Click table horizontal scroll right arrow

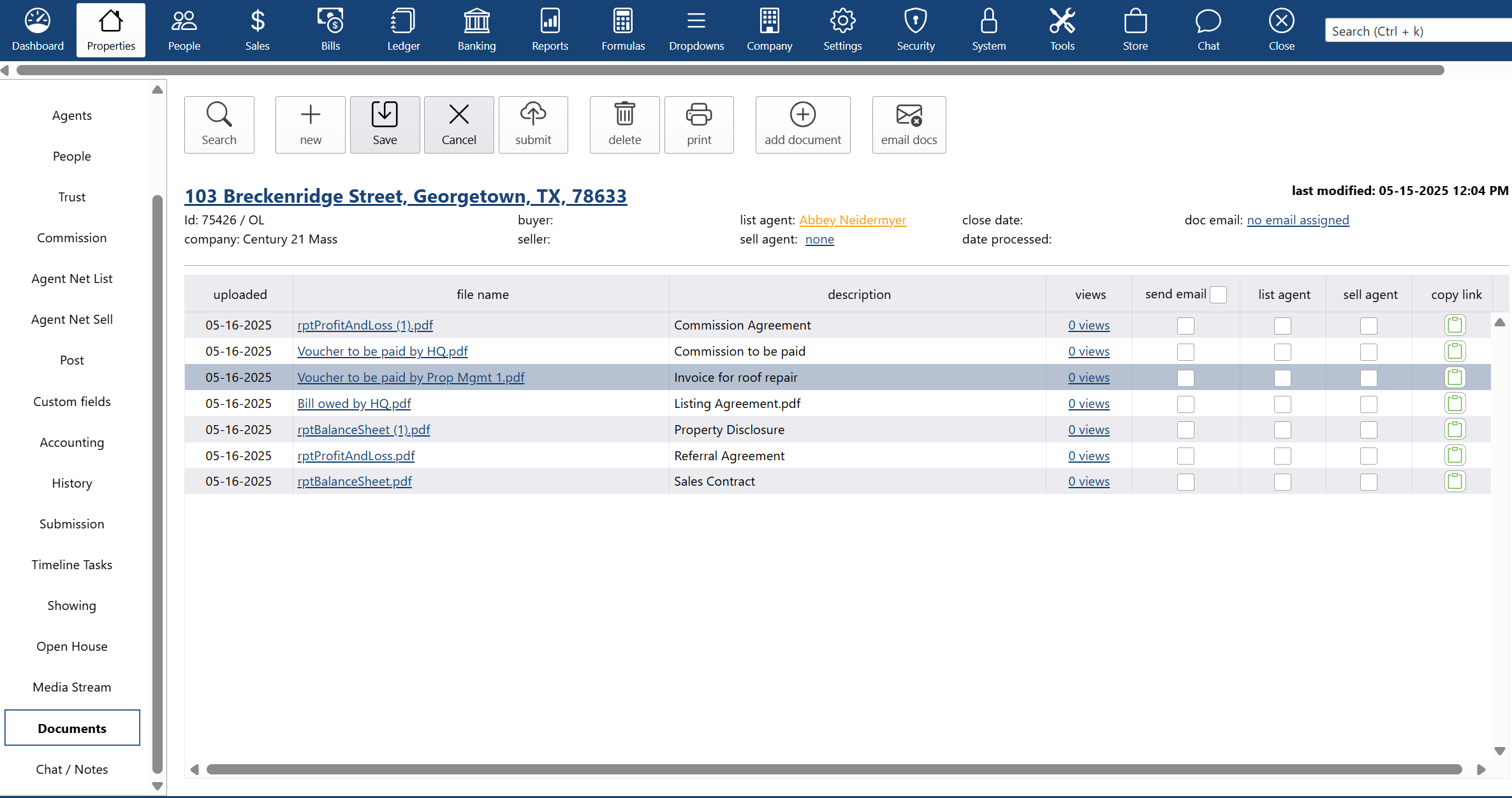1481,769
